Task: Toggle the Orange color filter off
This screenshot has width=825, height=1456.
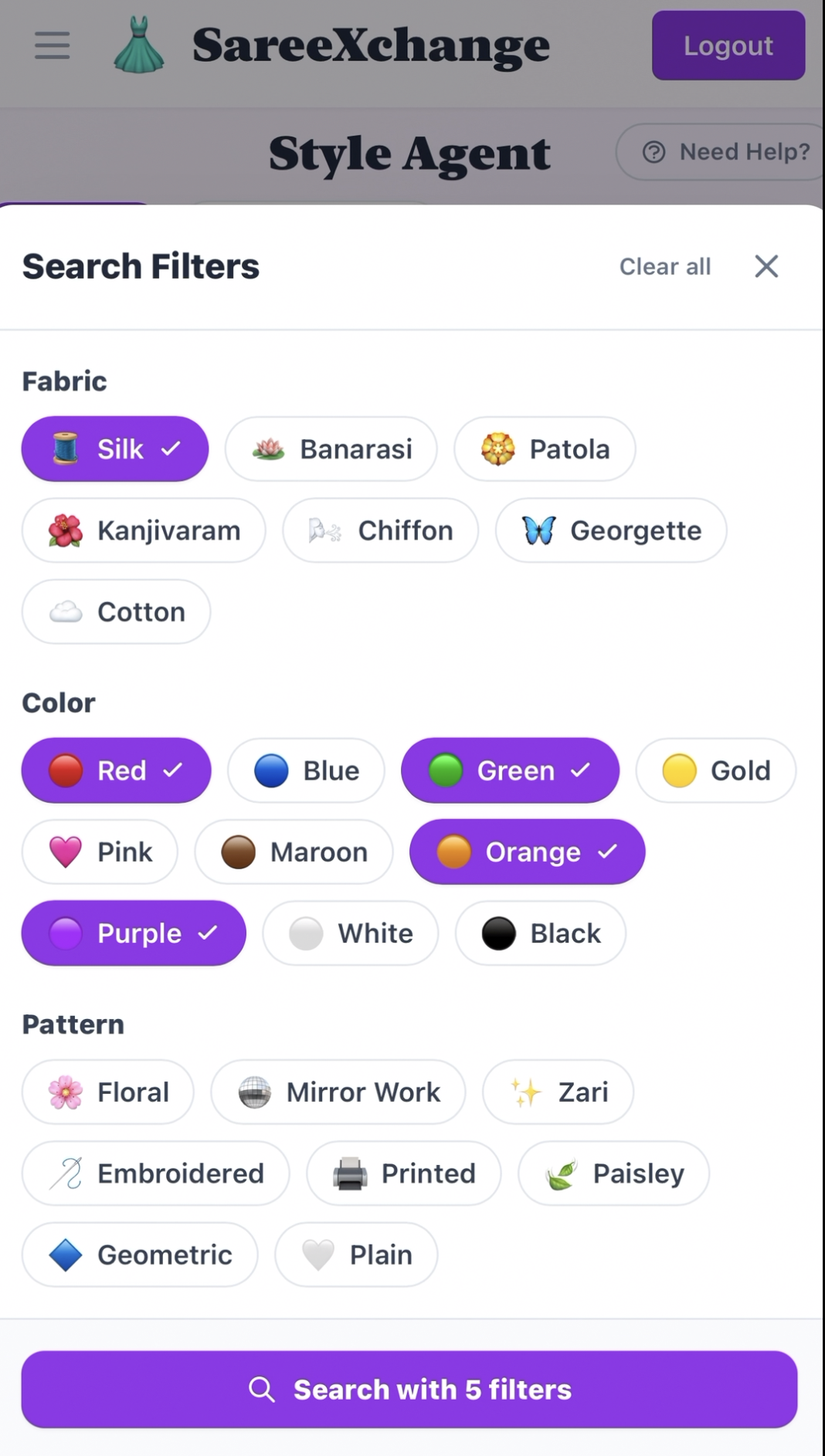Action: 526,852
